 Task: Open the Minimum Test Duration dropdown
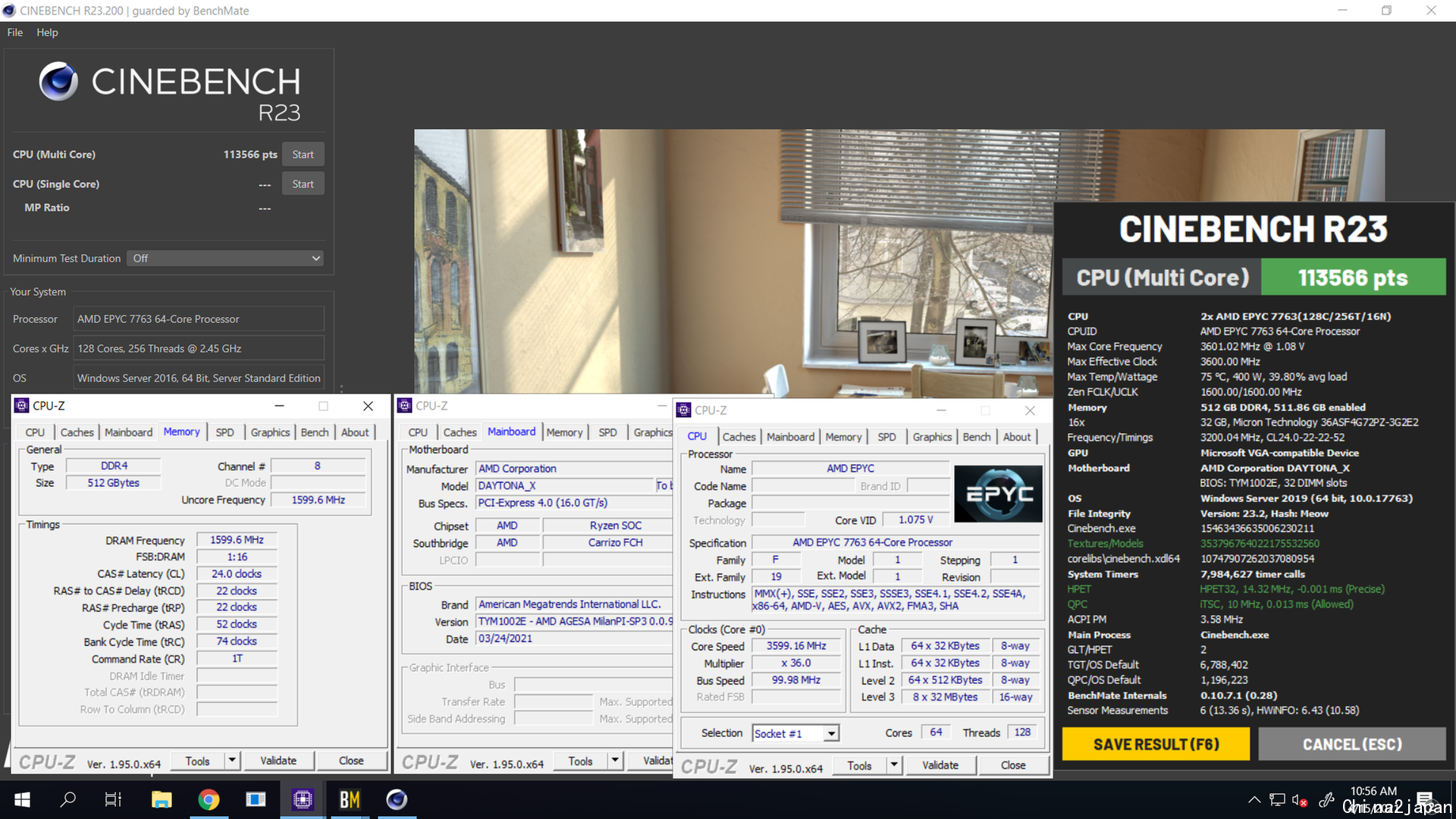(x=226, y=259)
